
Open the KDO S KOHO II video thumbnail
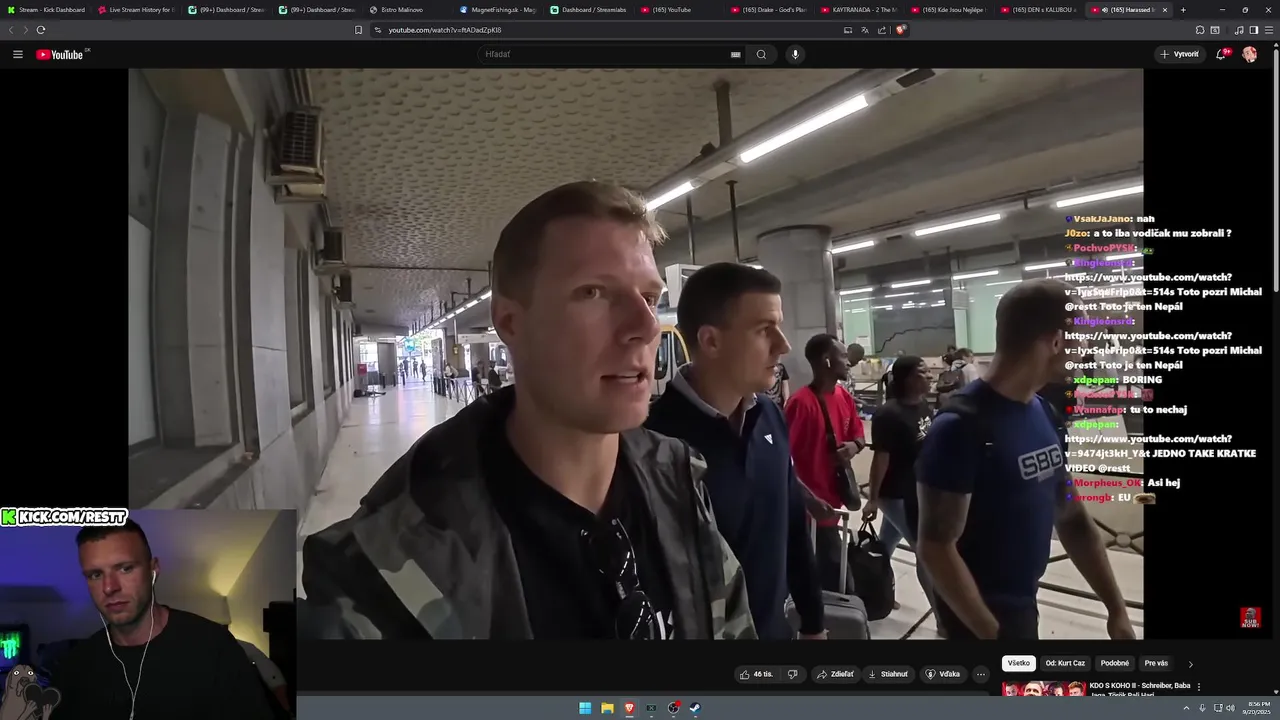point(1044,689)
